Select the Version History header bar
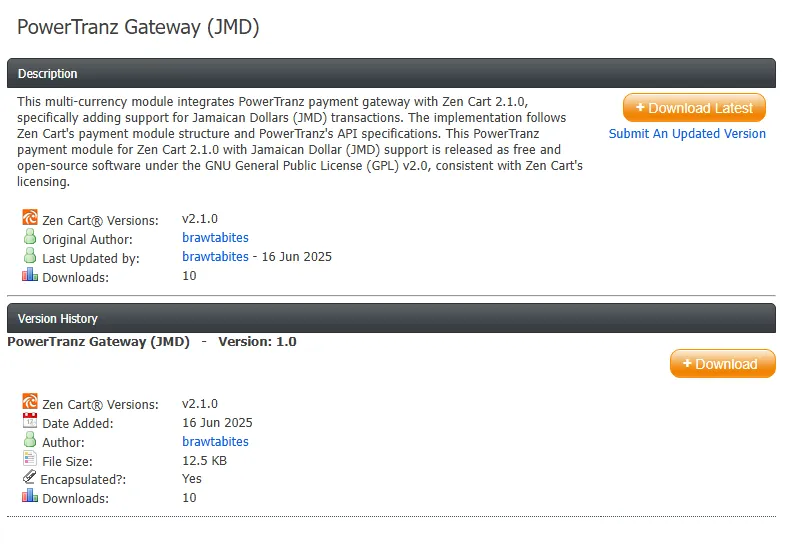Viewport: 791px width, 549px height. (x=391, y=318)
